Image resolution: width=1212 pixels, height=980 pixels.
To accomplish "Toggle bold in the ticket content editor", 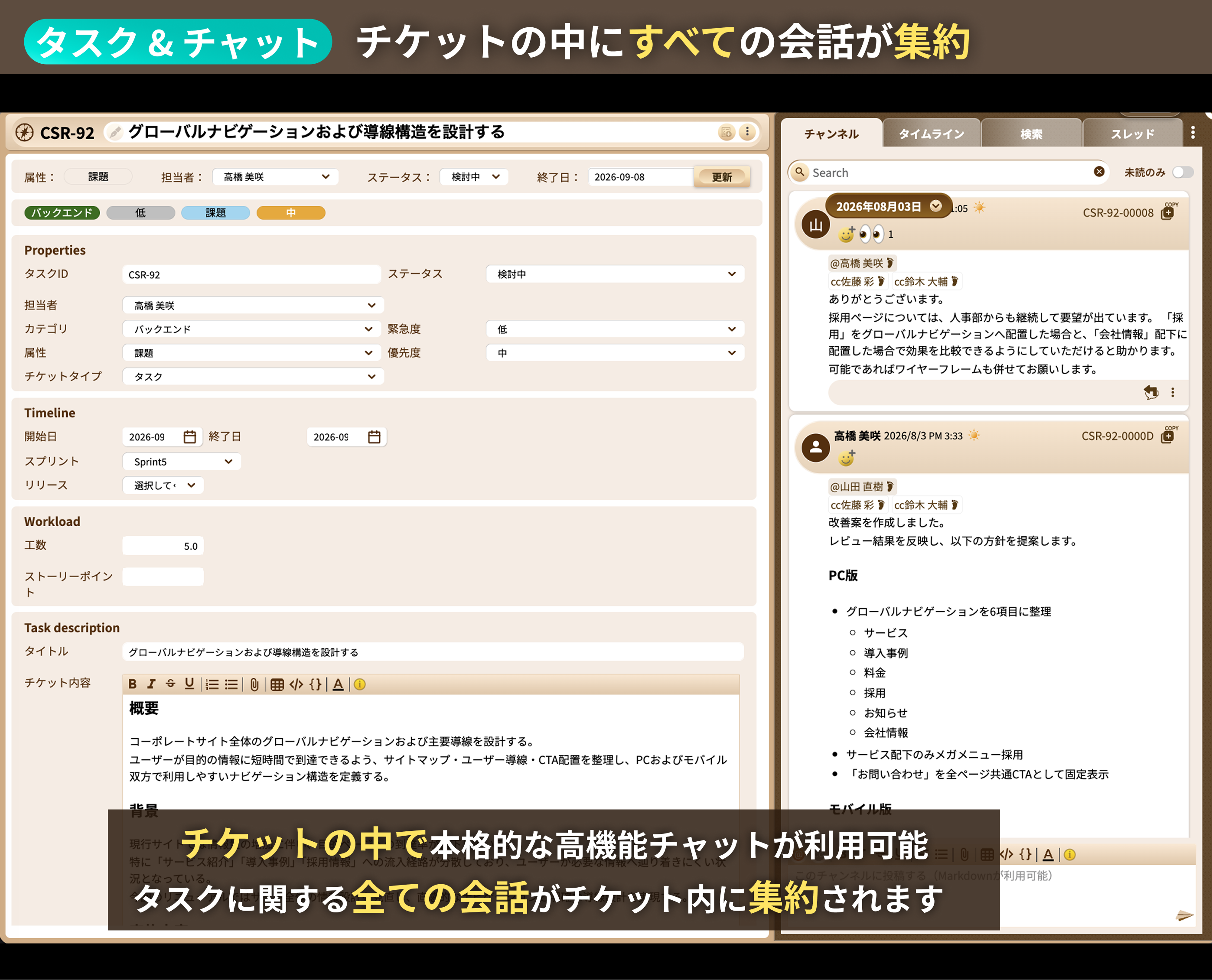I will click(x=133, y=684).
